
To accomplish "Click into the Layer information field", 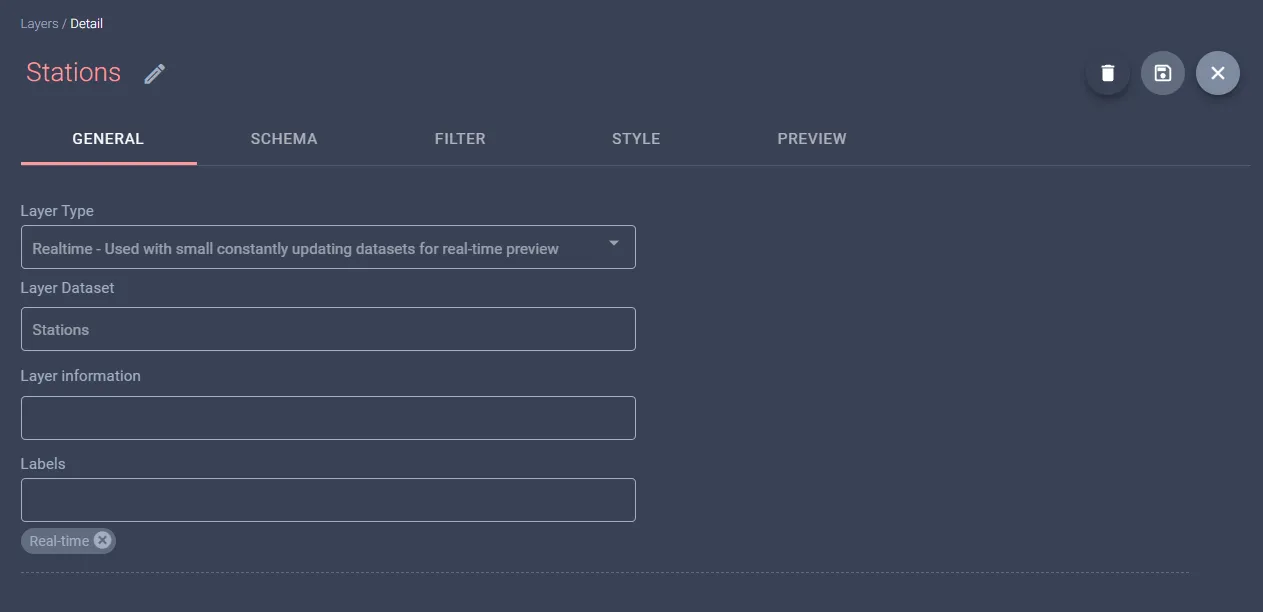I will [x=328, y=418].
